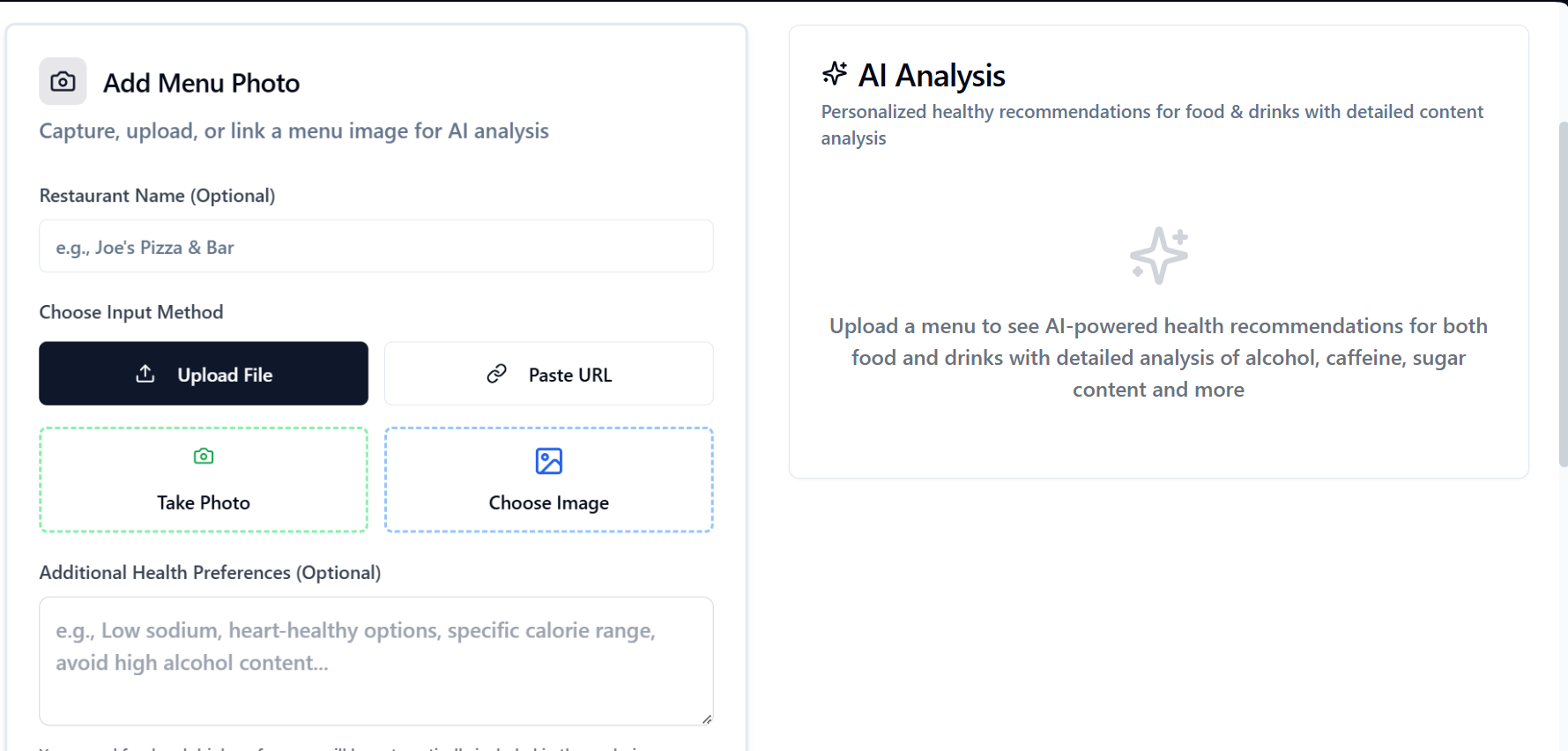
Task: Activate the Paste URL option
Action: point(548,374)
